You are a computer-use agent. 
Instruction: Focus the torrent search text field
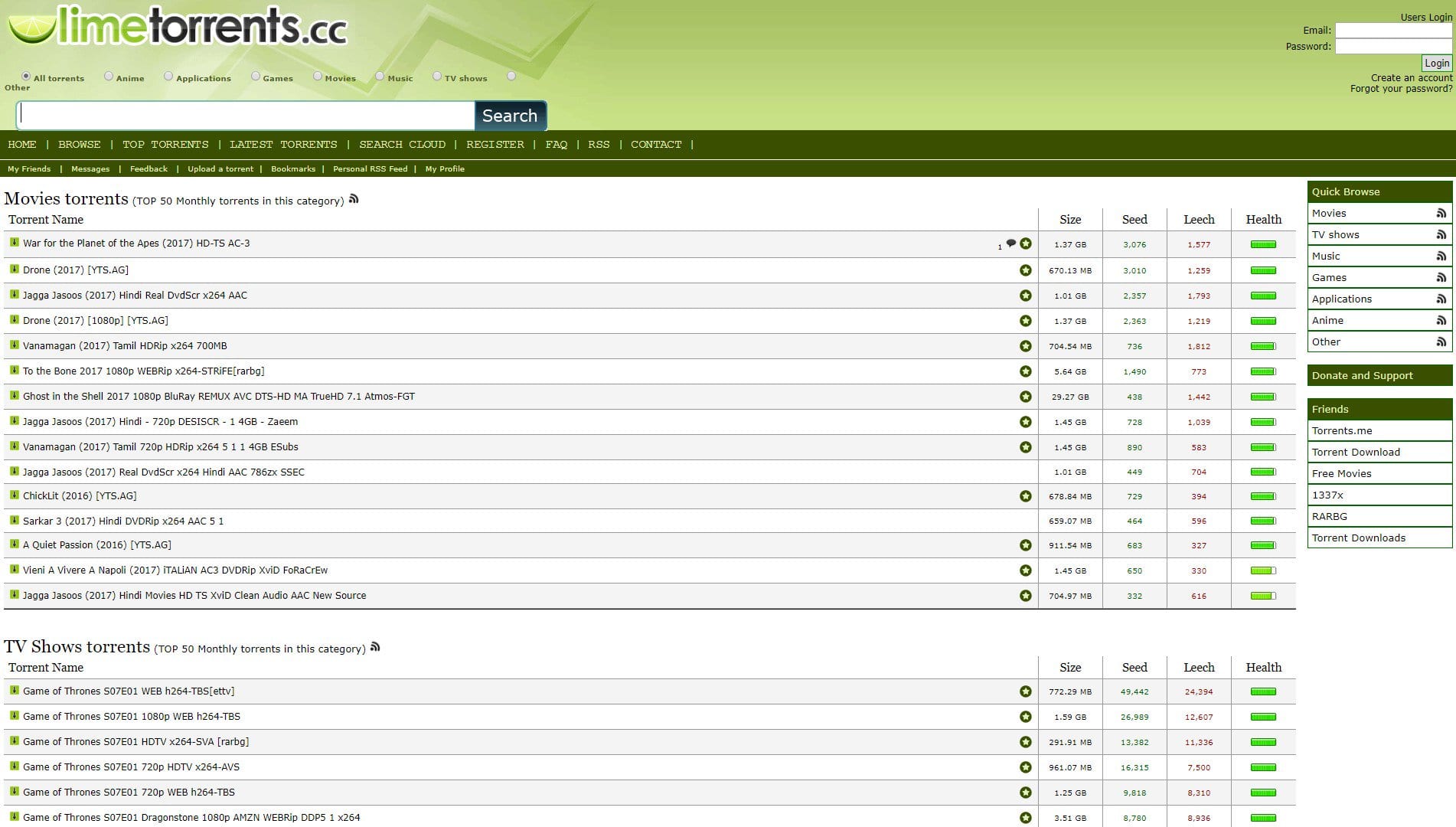point(246,116)
